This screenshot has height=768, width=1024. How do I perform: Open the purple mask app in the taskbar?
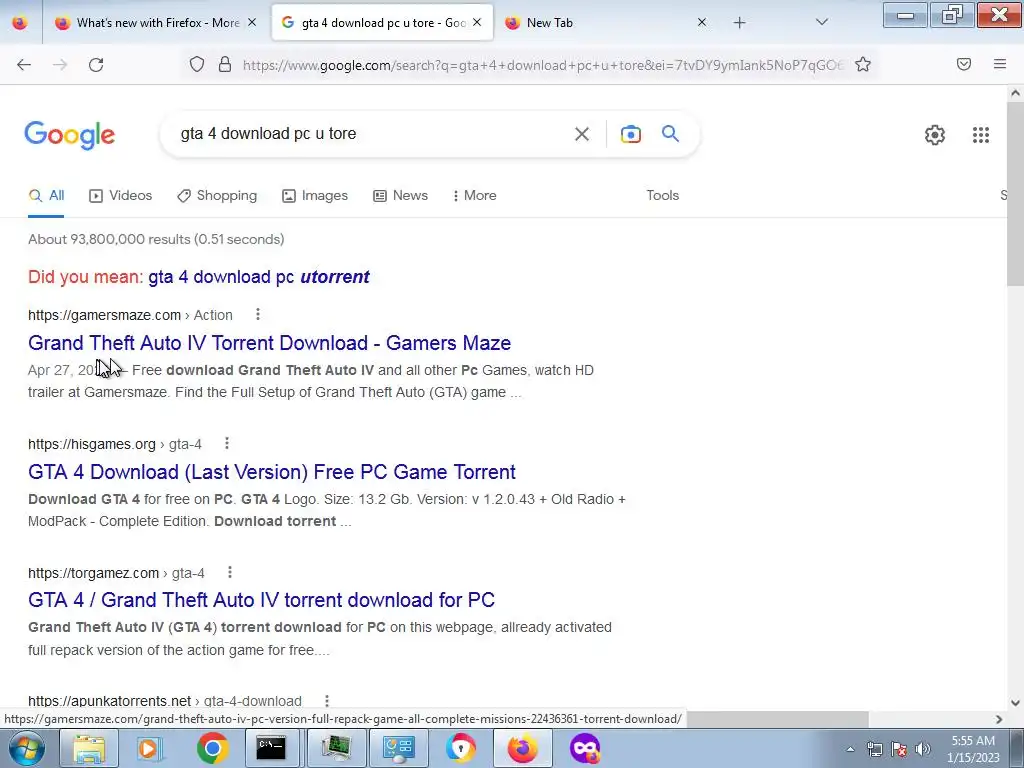tap(584, 748)
